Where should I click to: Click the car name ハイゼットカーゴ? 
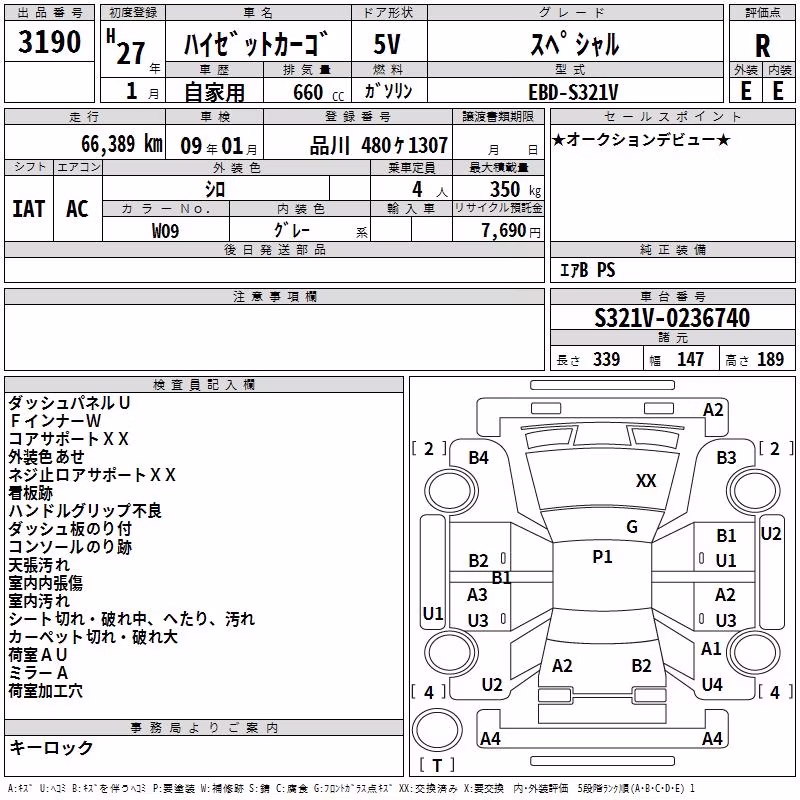coord(257,43)
